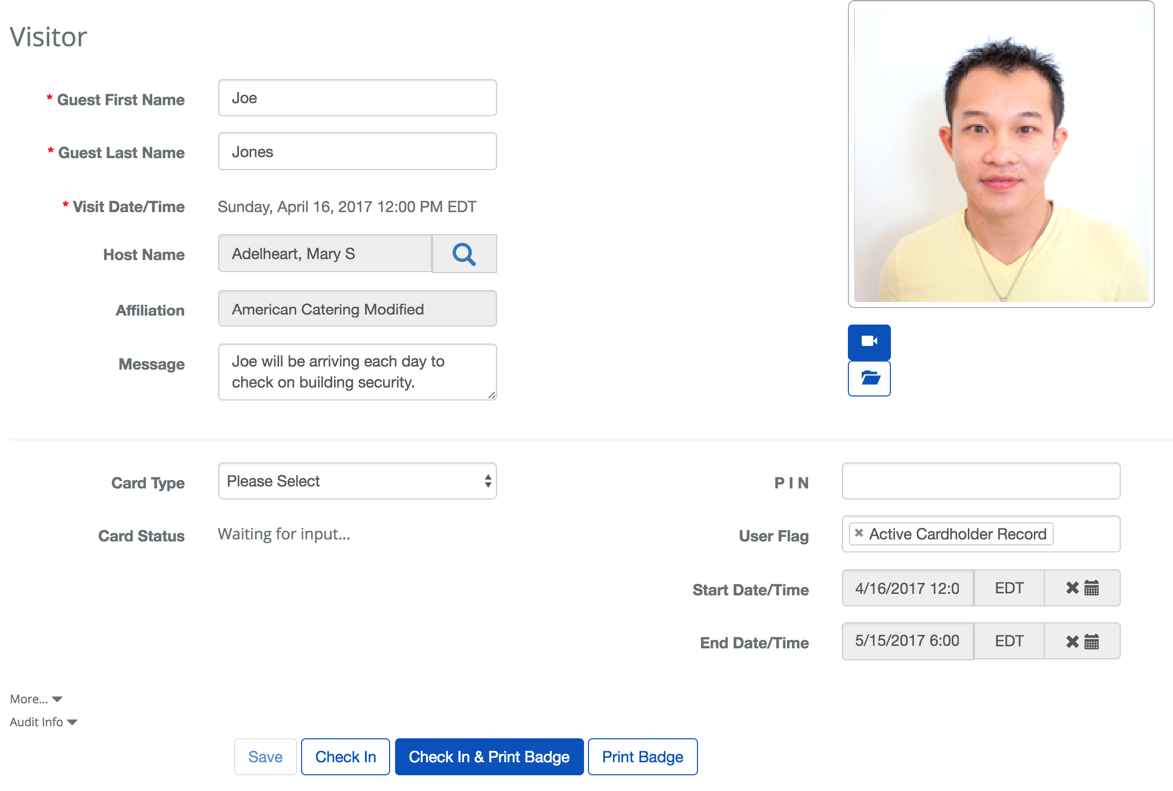Clear the Start Date/Time value
1173x791 pixels.
tap(1072, 588)
